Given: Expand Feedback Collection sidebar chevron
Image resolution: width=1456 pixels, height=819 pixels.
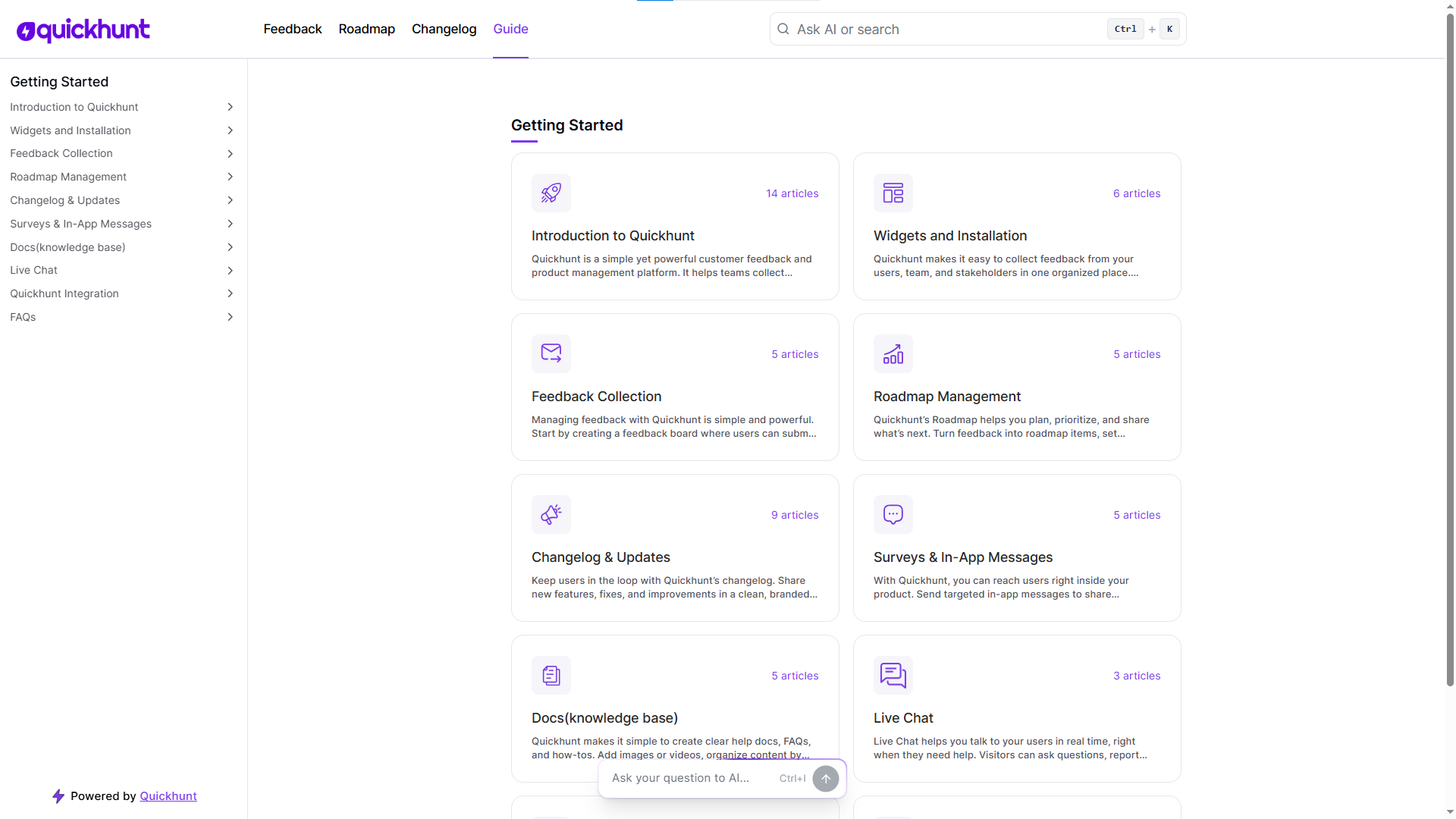Looking at the screenshot, I should click(231, 154).
